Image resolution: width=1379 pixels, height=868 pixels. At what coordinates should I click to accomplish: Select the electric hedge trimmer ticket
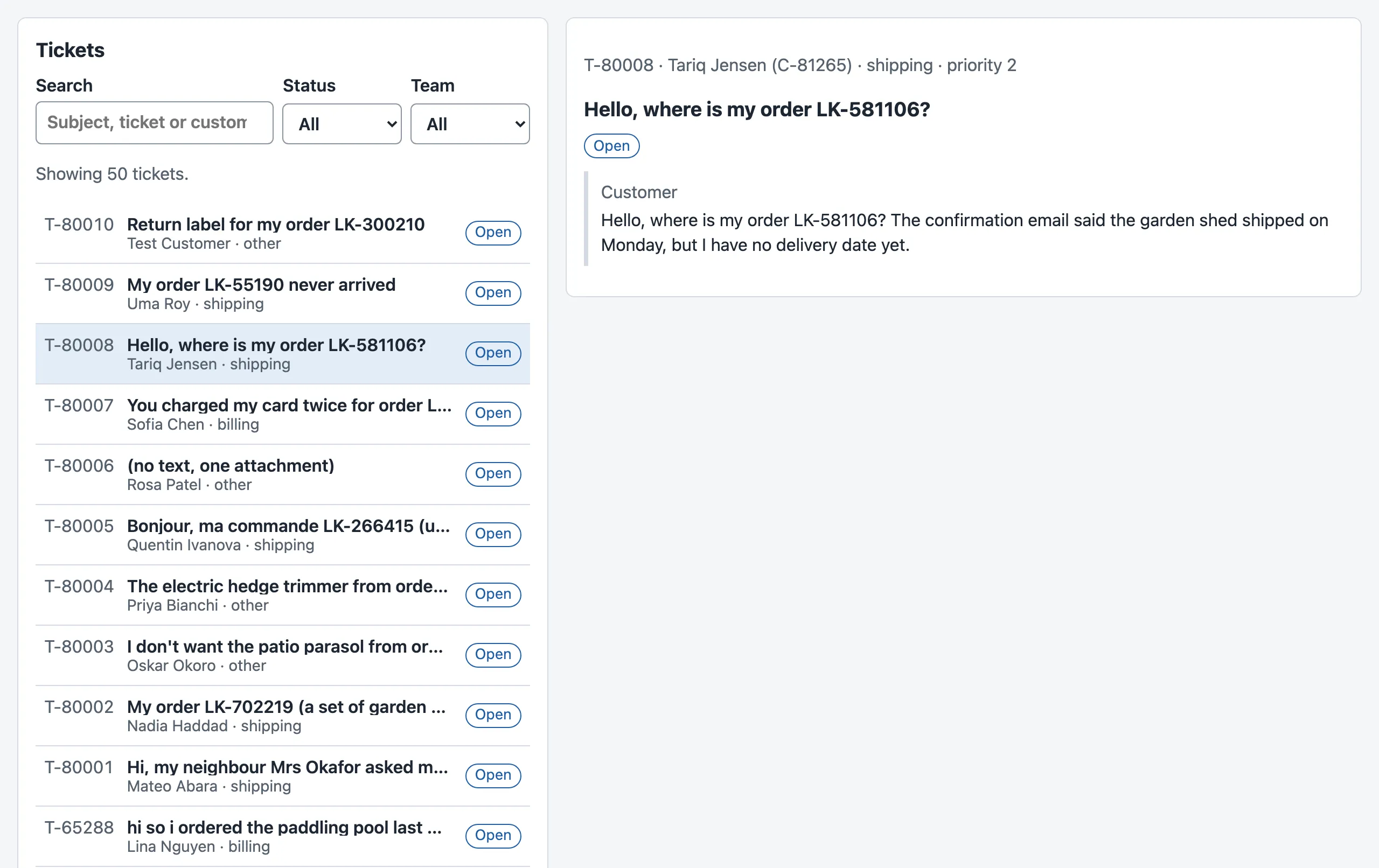282,595
